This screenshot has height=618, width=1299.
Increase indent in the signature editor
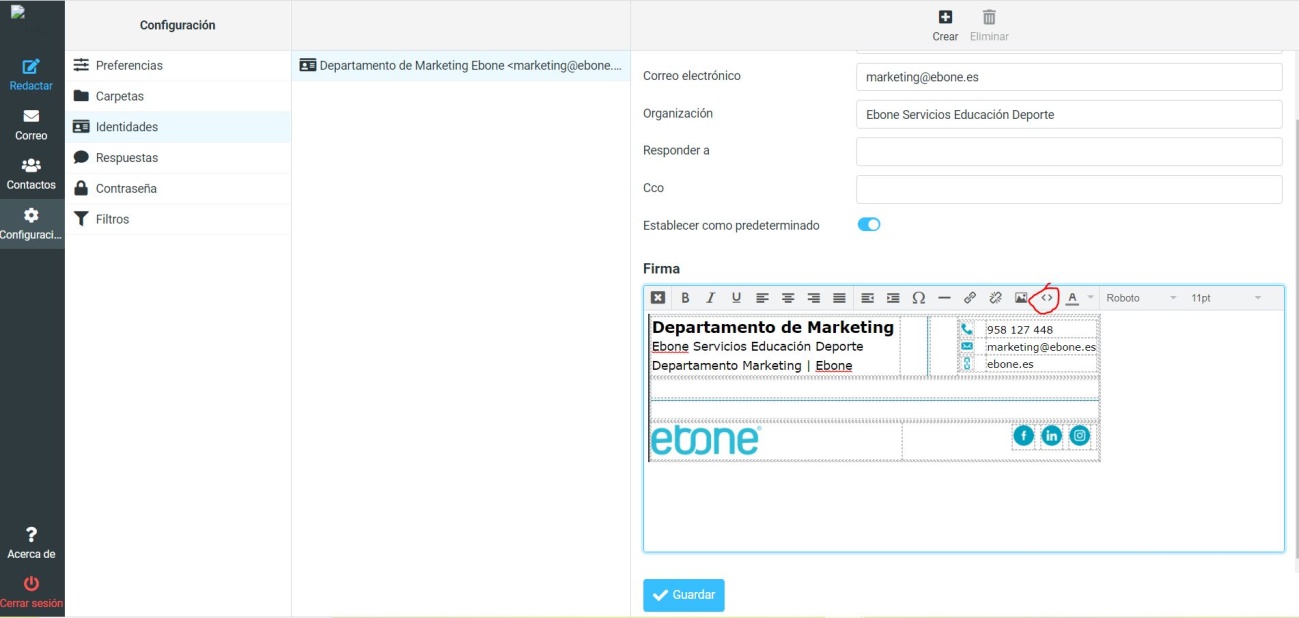(893, 298)
